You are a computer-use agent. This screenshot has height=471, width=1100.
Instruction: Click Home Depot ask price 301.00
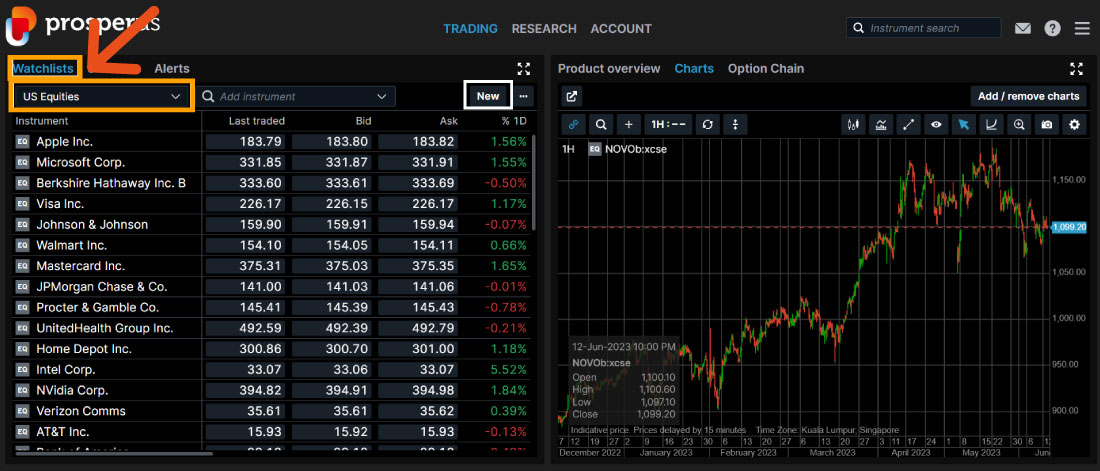(x=417, y=349)
